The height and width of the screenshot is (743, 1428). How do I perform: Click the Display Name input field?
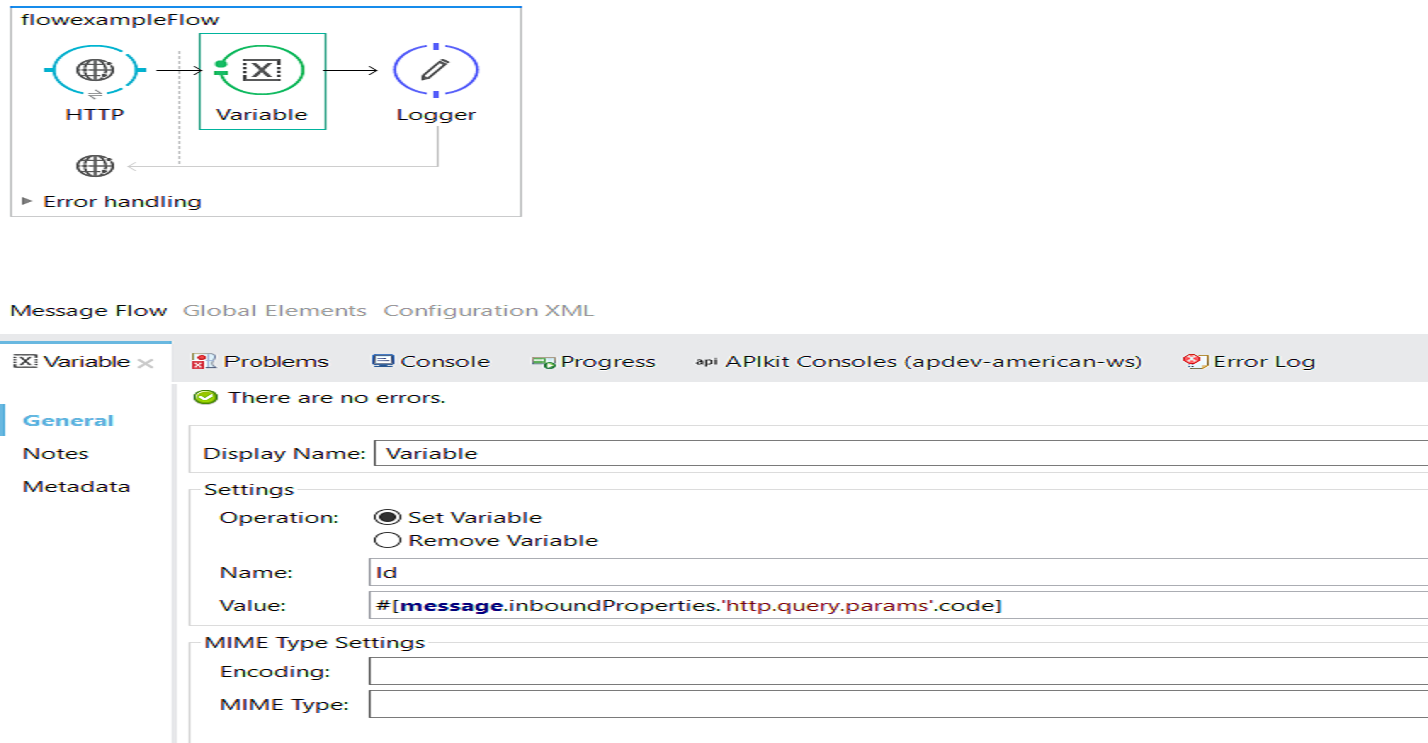coord(900,453)
